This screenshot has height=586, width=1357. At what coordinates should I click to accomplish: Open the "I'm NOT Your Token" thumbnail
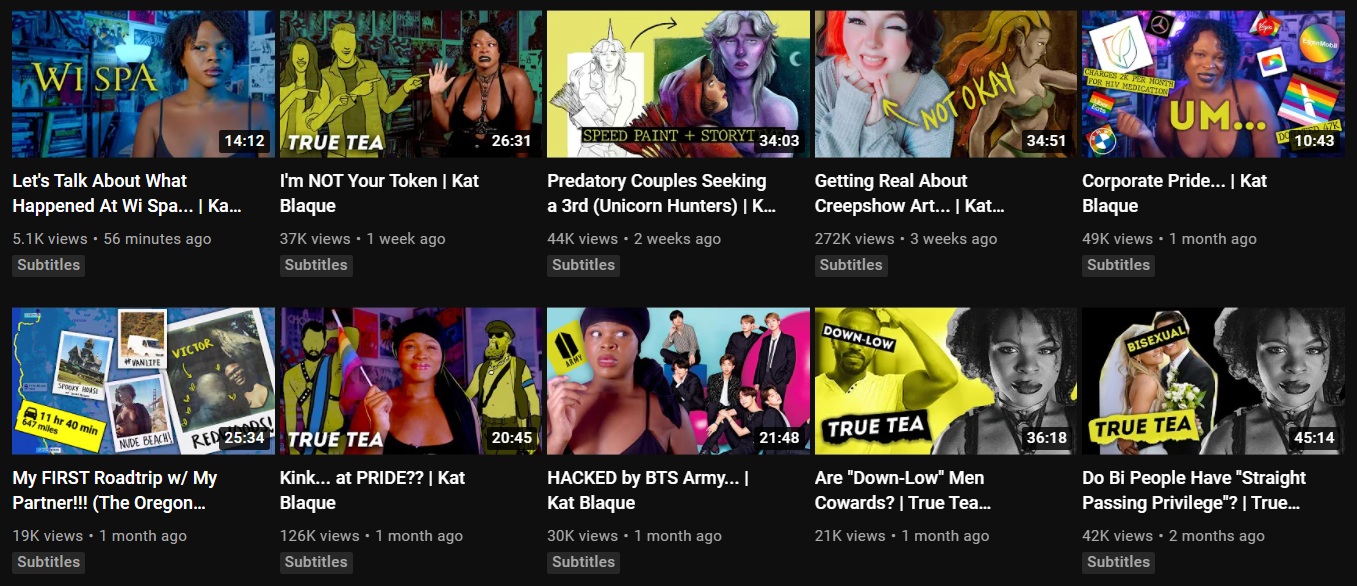tap(411, 84)
